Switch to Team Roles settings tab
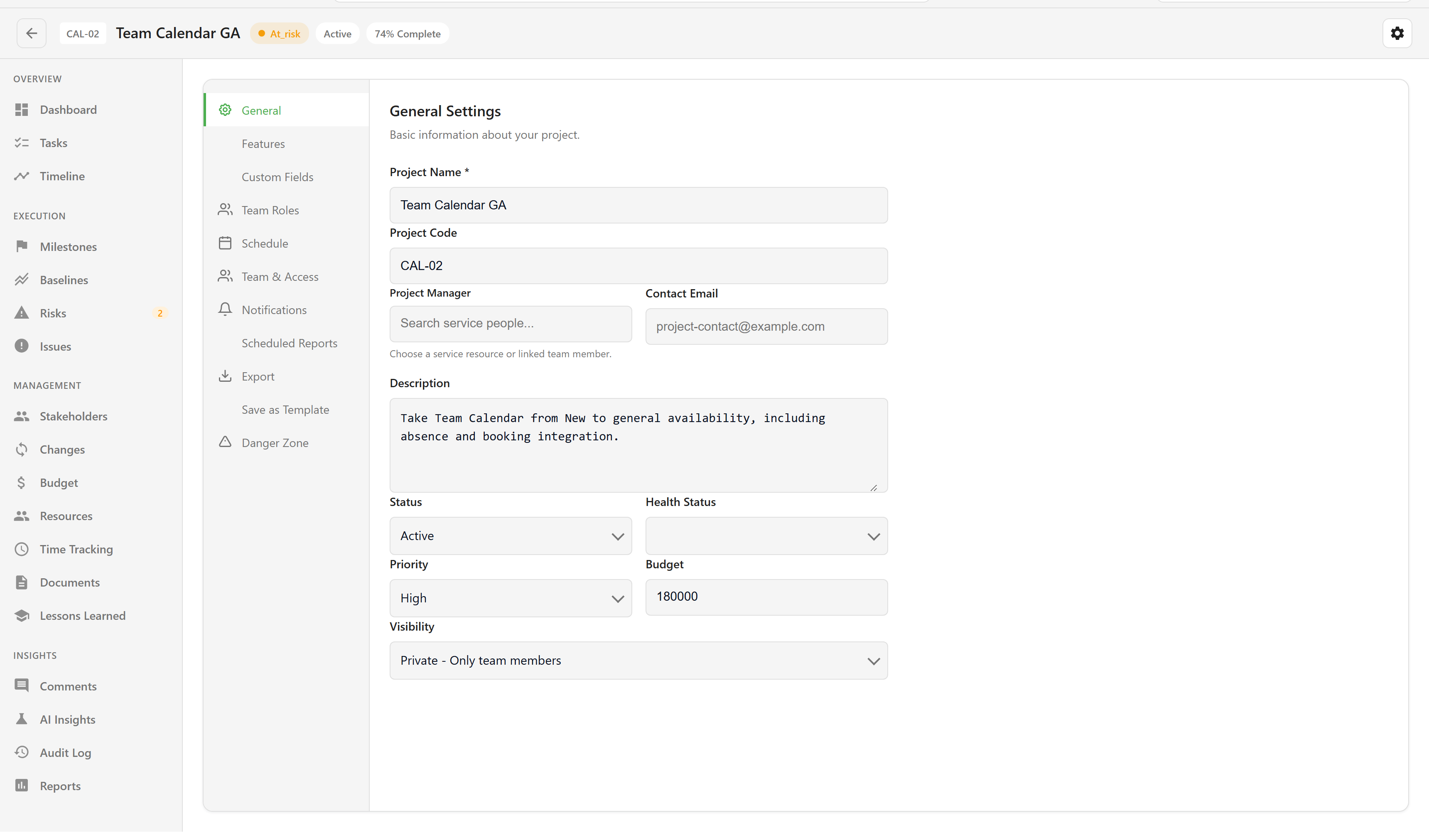 pyautogui.click(x=286, y=210)
